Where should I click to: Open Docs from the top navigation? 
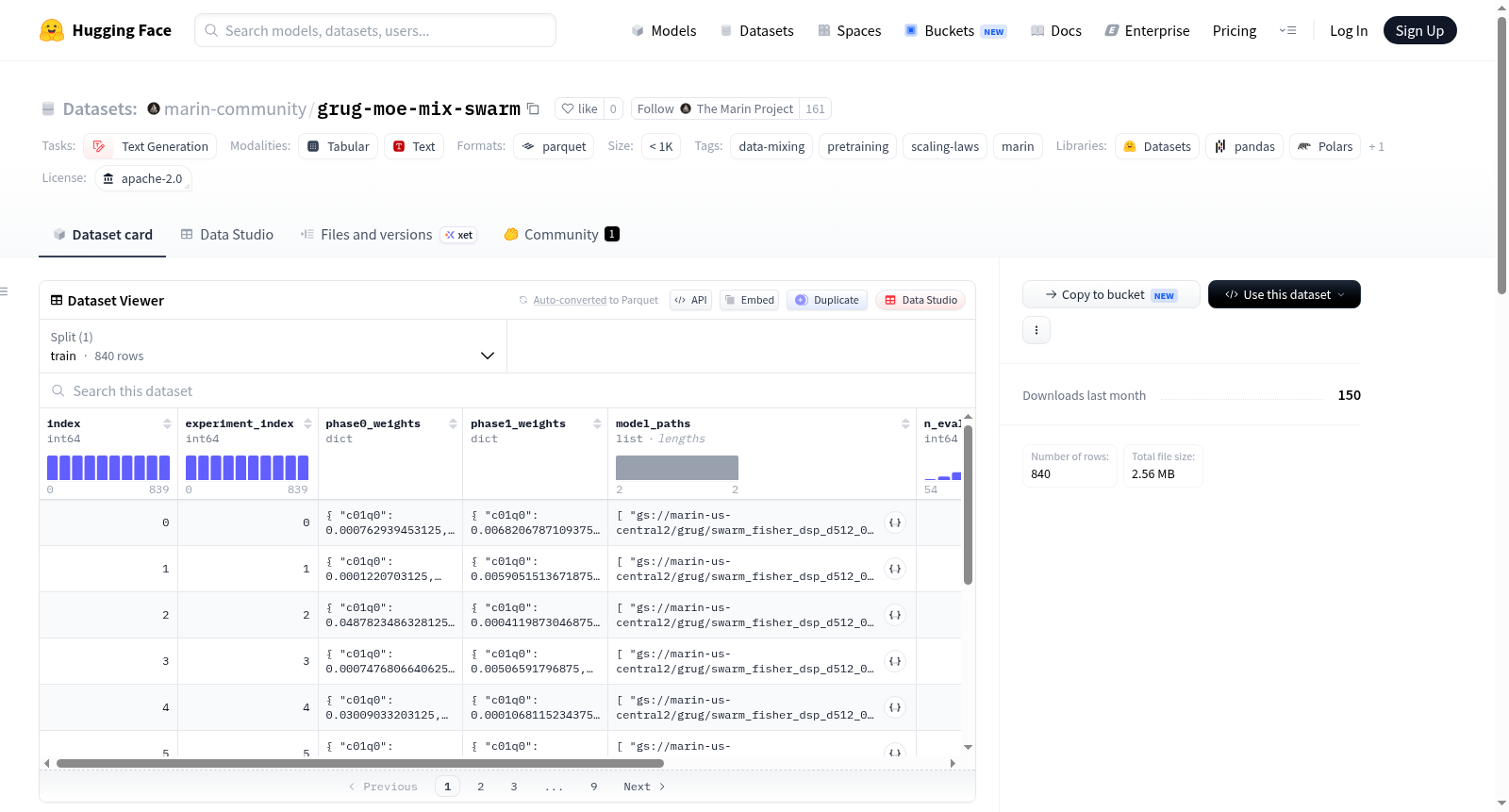1056,30
